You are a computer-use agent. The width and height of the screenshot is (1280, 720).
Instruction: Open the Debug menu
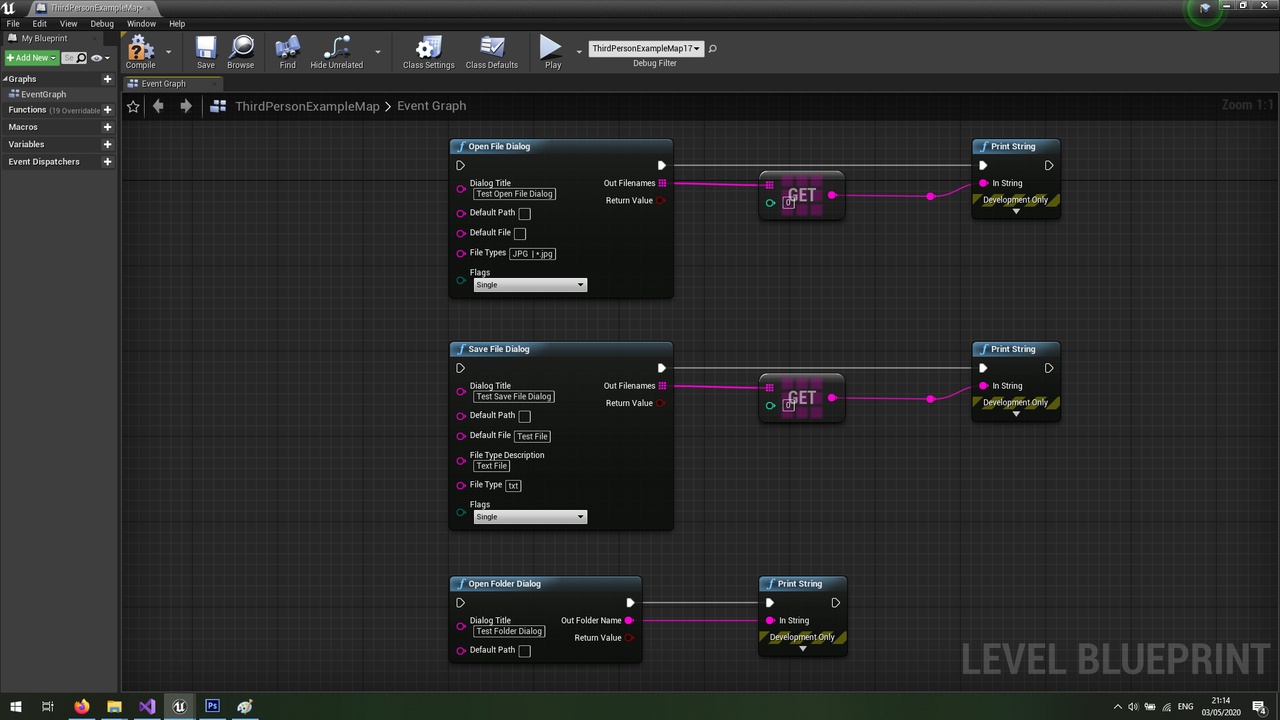tap(102, 23)
